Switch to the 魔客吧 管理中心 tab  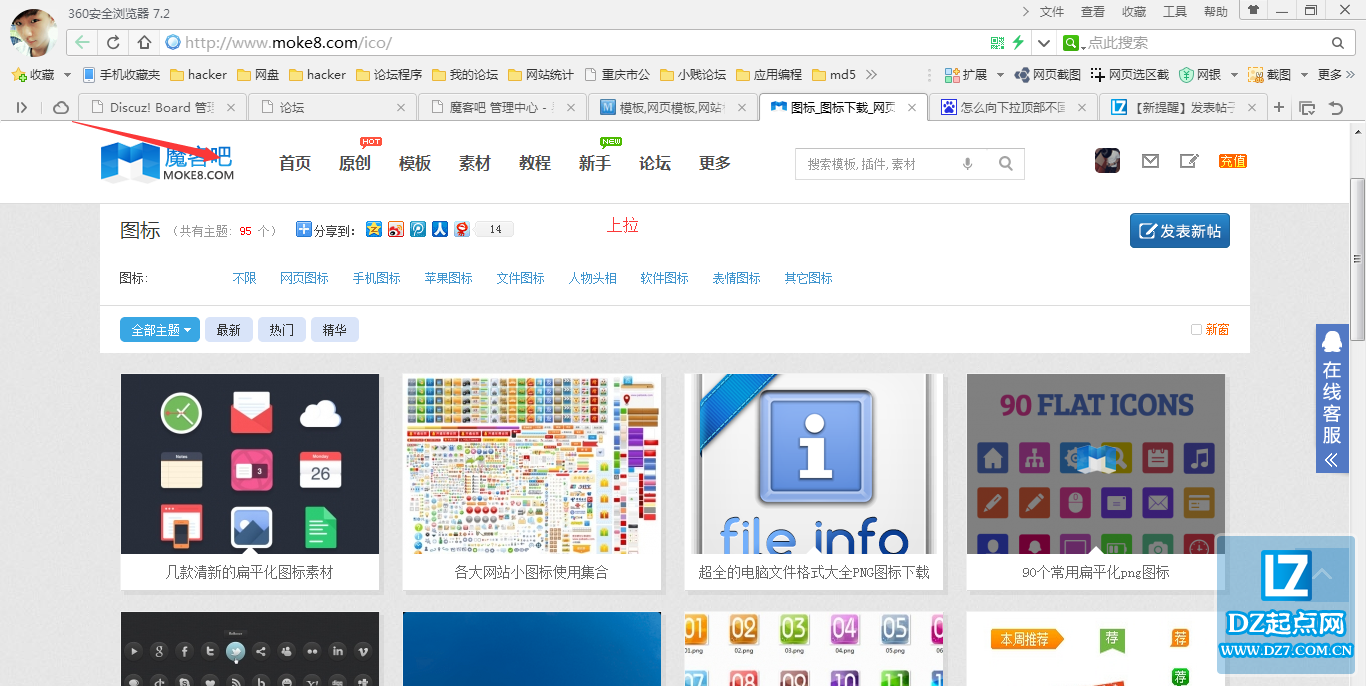pyautogui.click(x=502, y=107)
